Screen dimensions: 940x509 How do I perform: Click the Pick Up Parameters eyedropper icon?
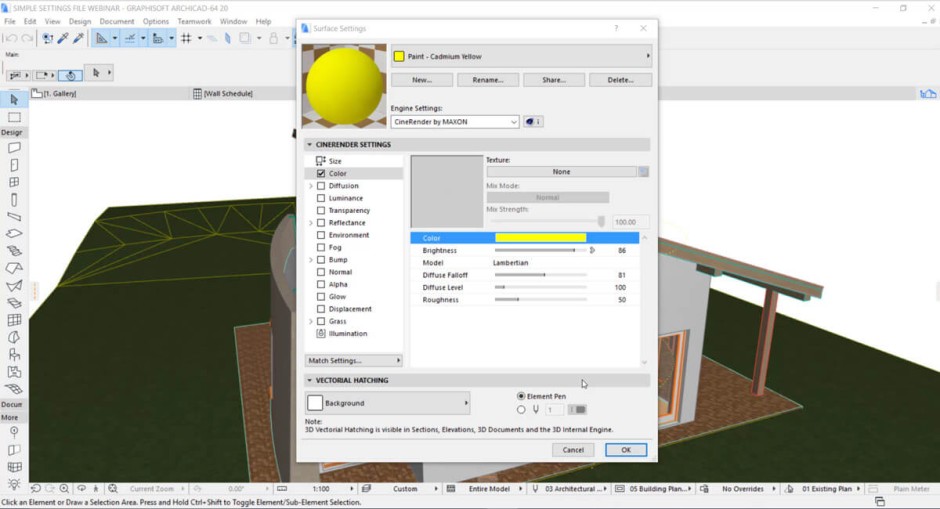(63, 38)
